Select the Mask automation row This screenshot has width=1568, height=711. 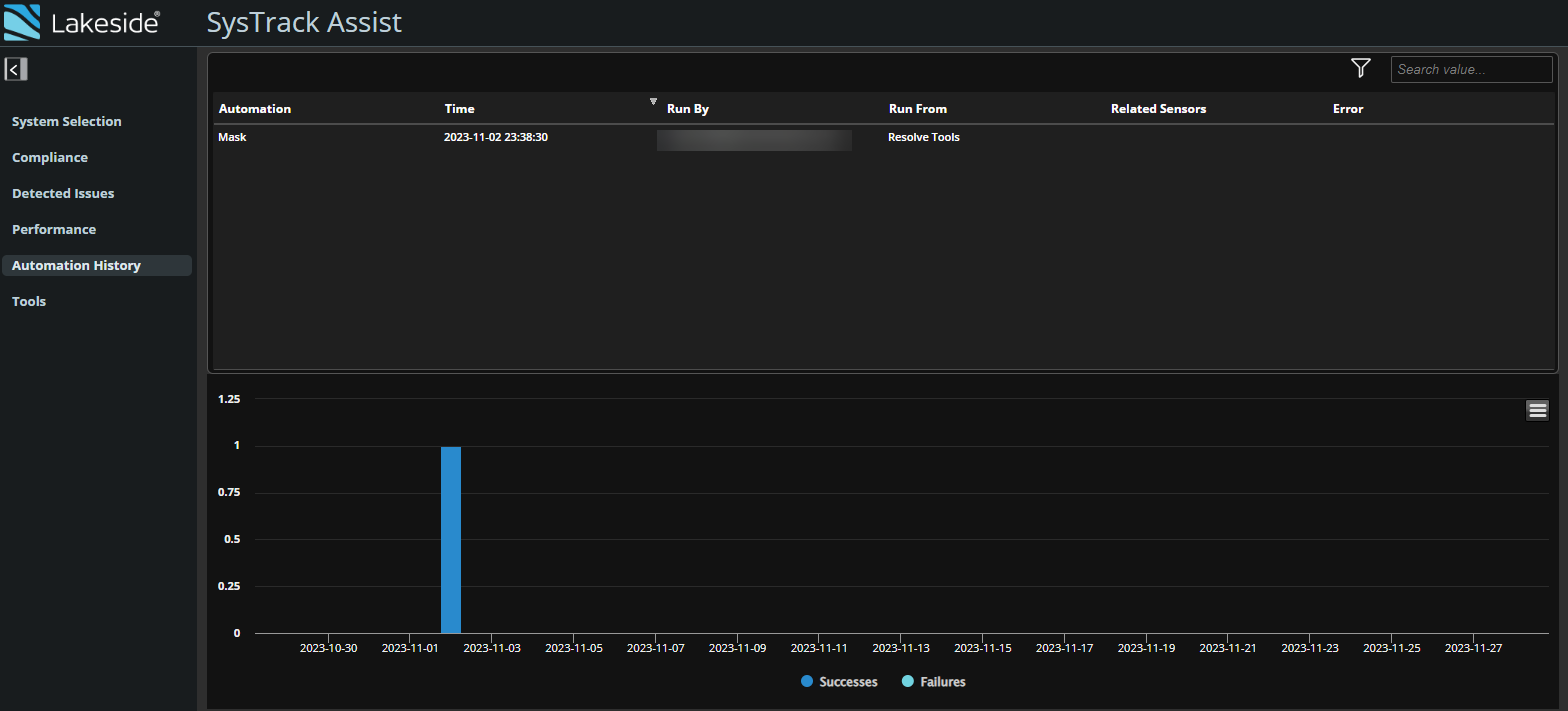pos(232,138)
